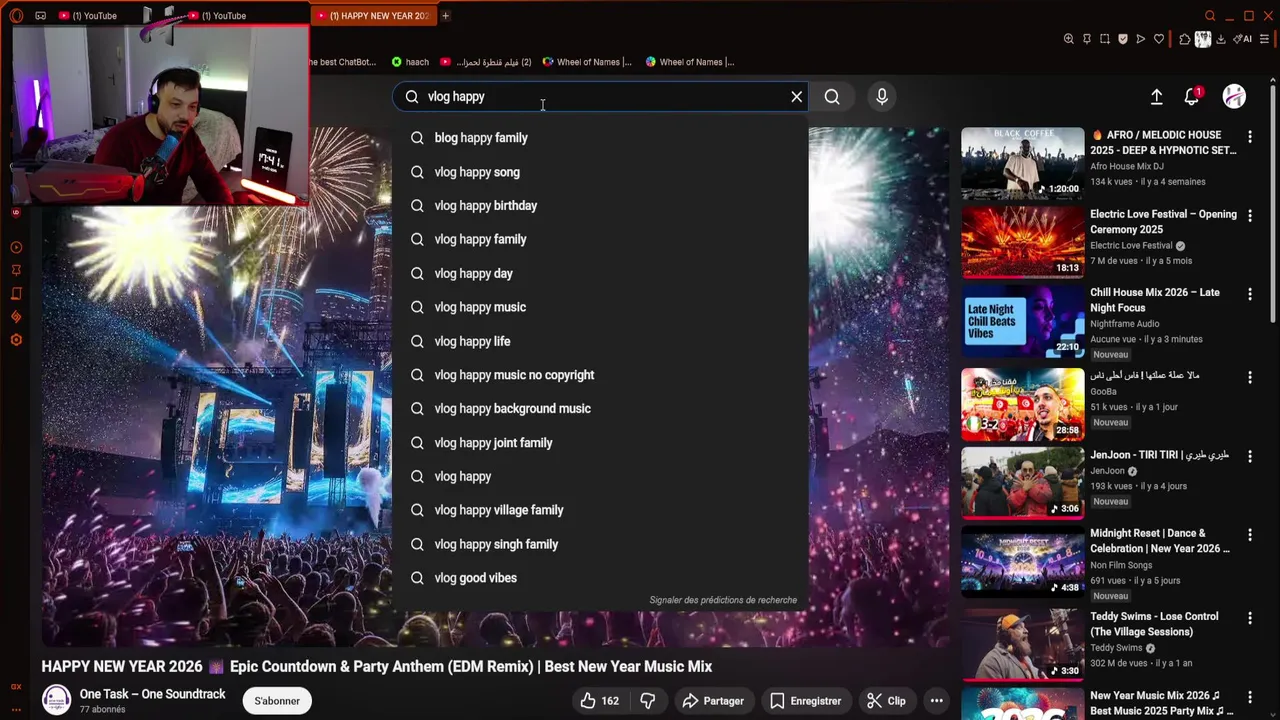Open options menu for Chill House Mix 2026
The height and width of the screenshot is (720, 1280).
1249,294
